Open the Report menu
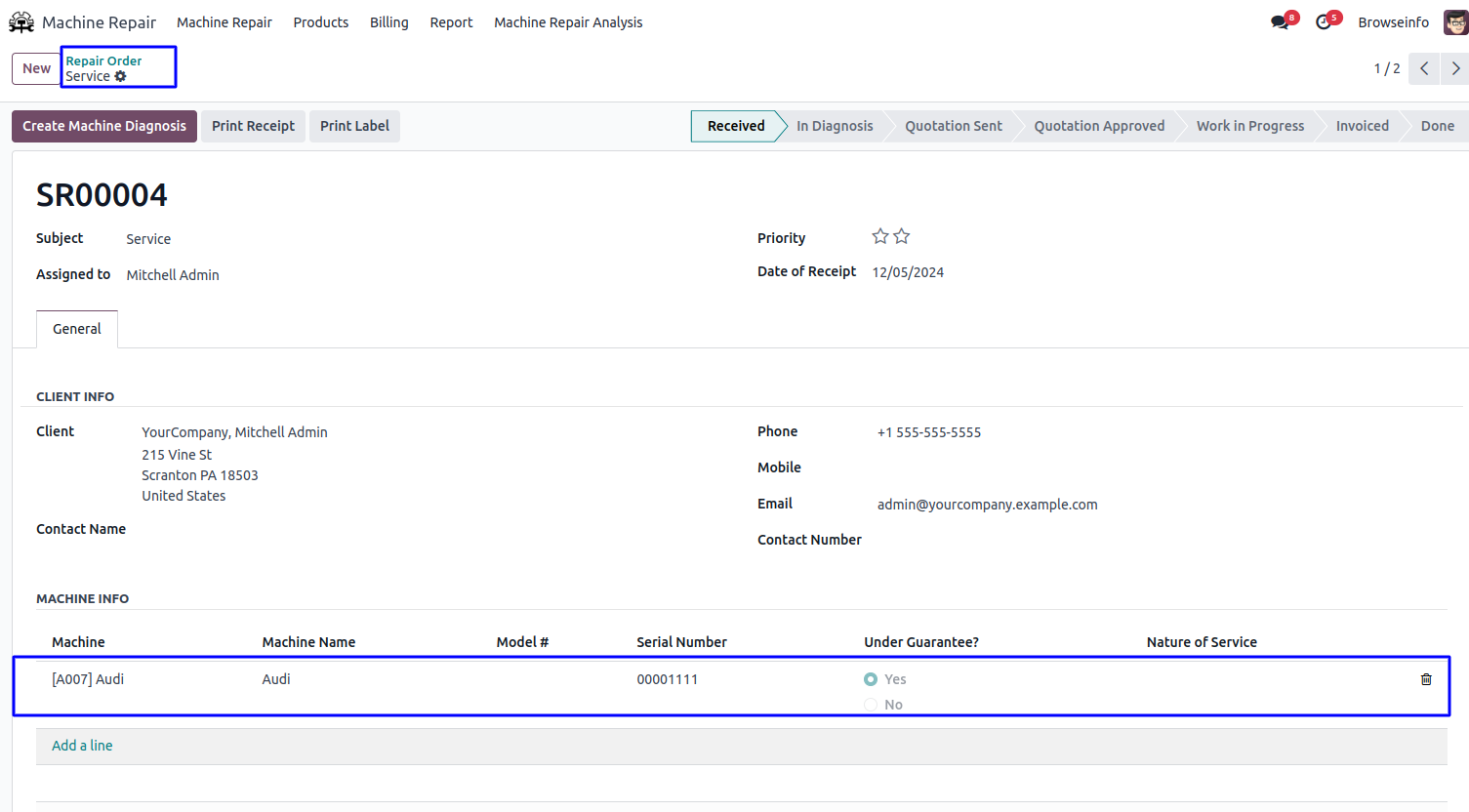This screenshot has height=812, width=1469. tap(451, 22)
